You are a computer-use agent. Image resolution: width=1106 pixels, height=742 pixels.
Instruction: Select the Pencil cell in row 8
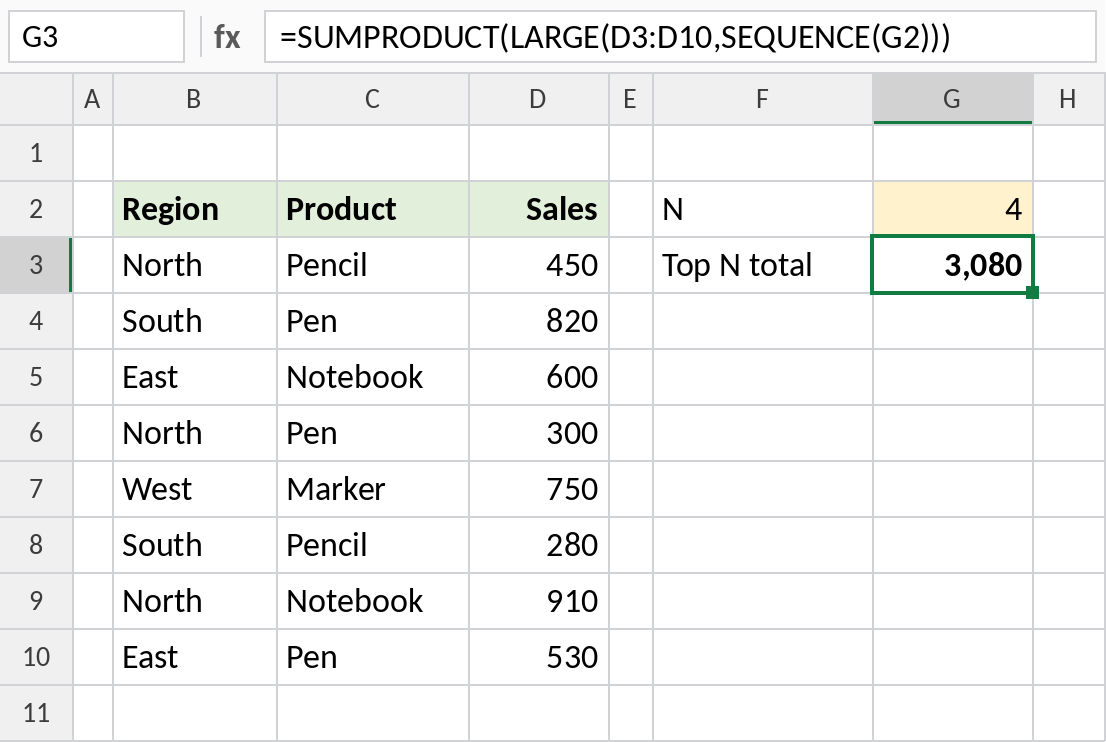point(372,545)
